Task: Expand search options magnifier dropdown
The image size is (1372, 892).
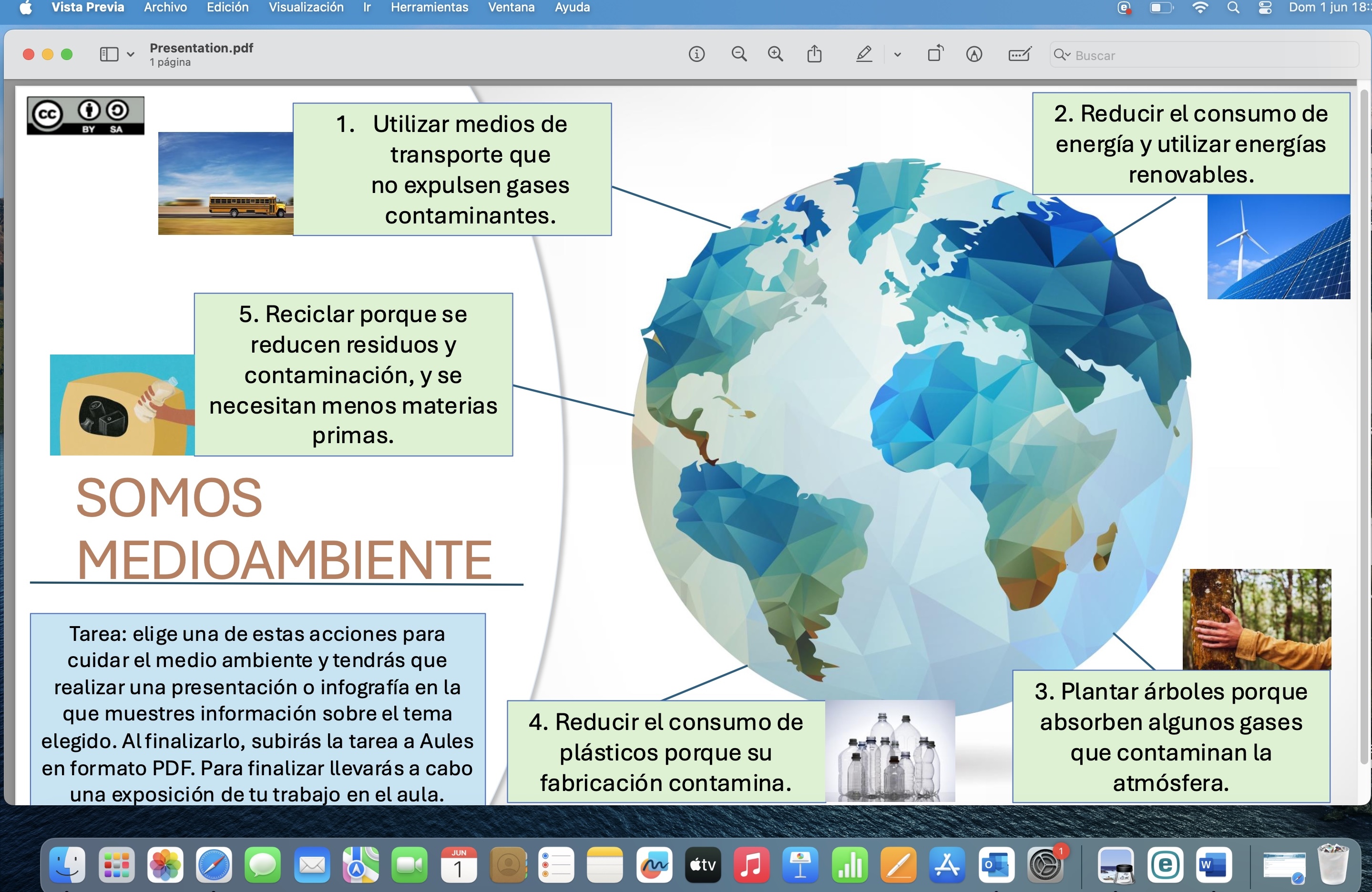Action: (x=1062, y=55)
